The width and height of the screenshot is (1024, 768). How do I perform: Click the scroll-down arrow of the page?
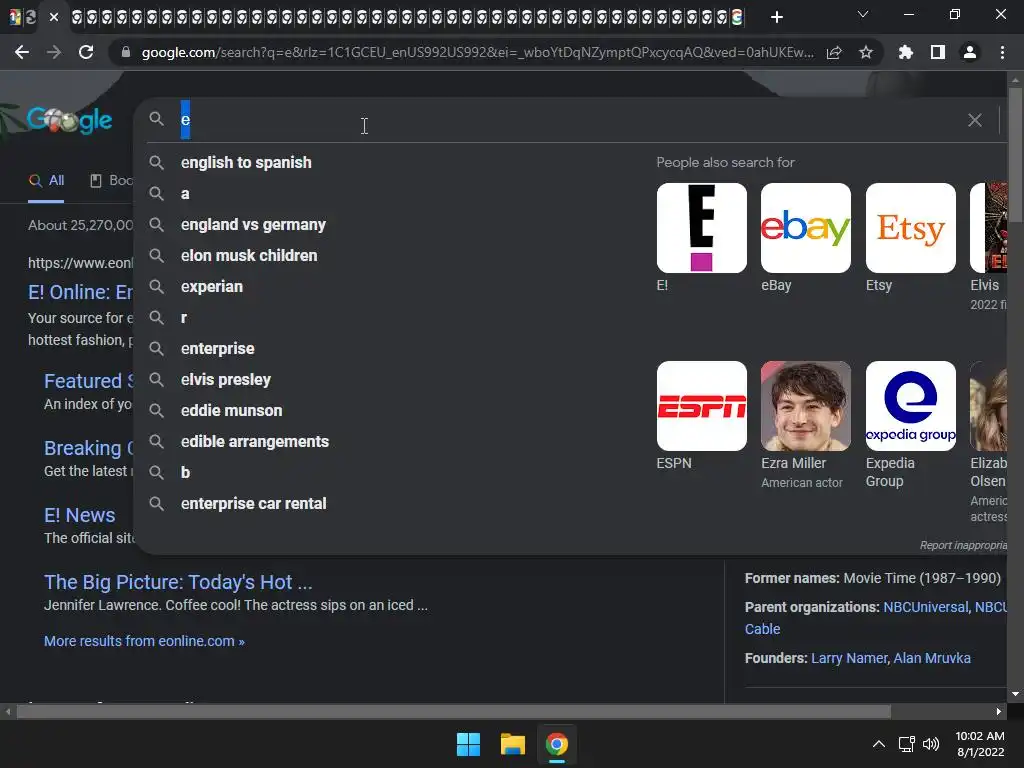pyautogui.click(x=1015, y=694)
